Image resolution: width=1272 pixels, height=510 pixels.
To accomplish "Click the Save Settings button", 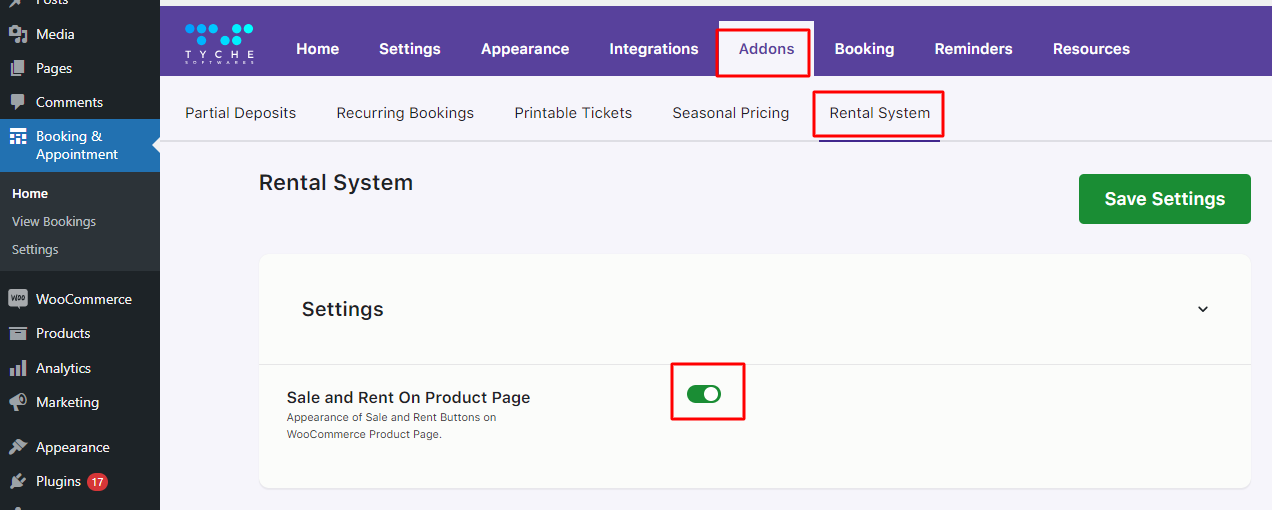I will pyautogui.click(x=1165, y=199).
